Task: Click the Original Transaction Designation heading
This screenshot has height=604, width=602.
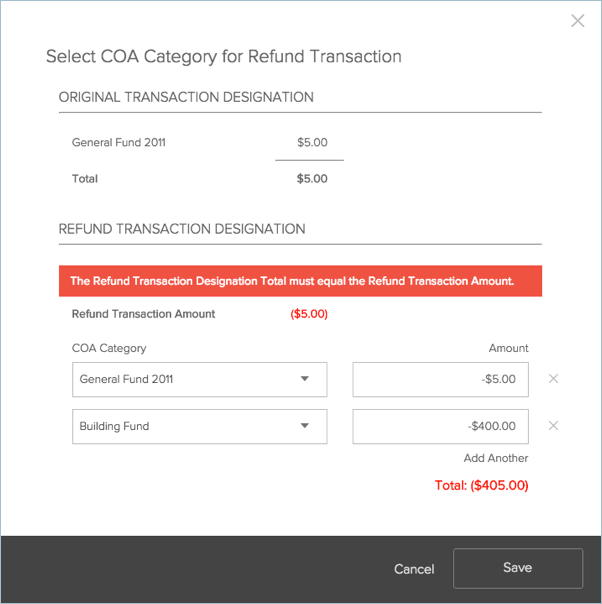Action: coord(186,97)
